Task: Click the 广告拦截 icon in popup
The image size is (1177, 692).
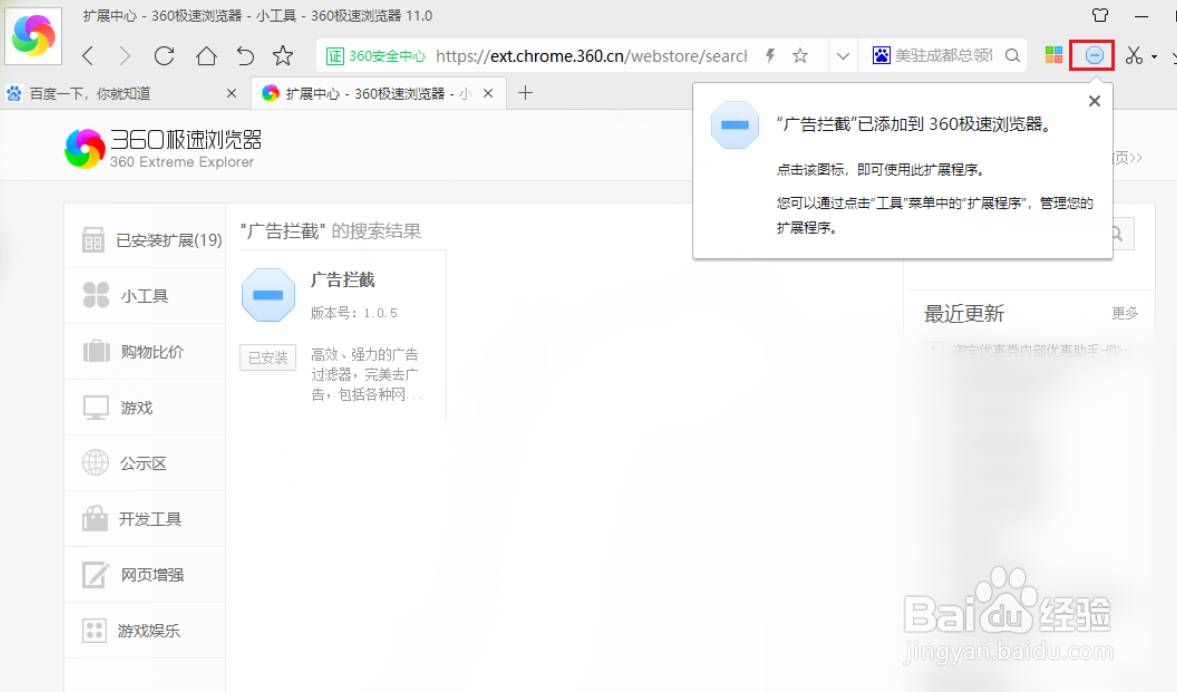Action: 735,125
